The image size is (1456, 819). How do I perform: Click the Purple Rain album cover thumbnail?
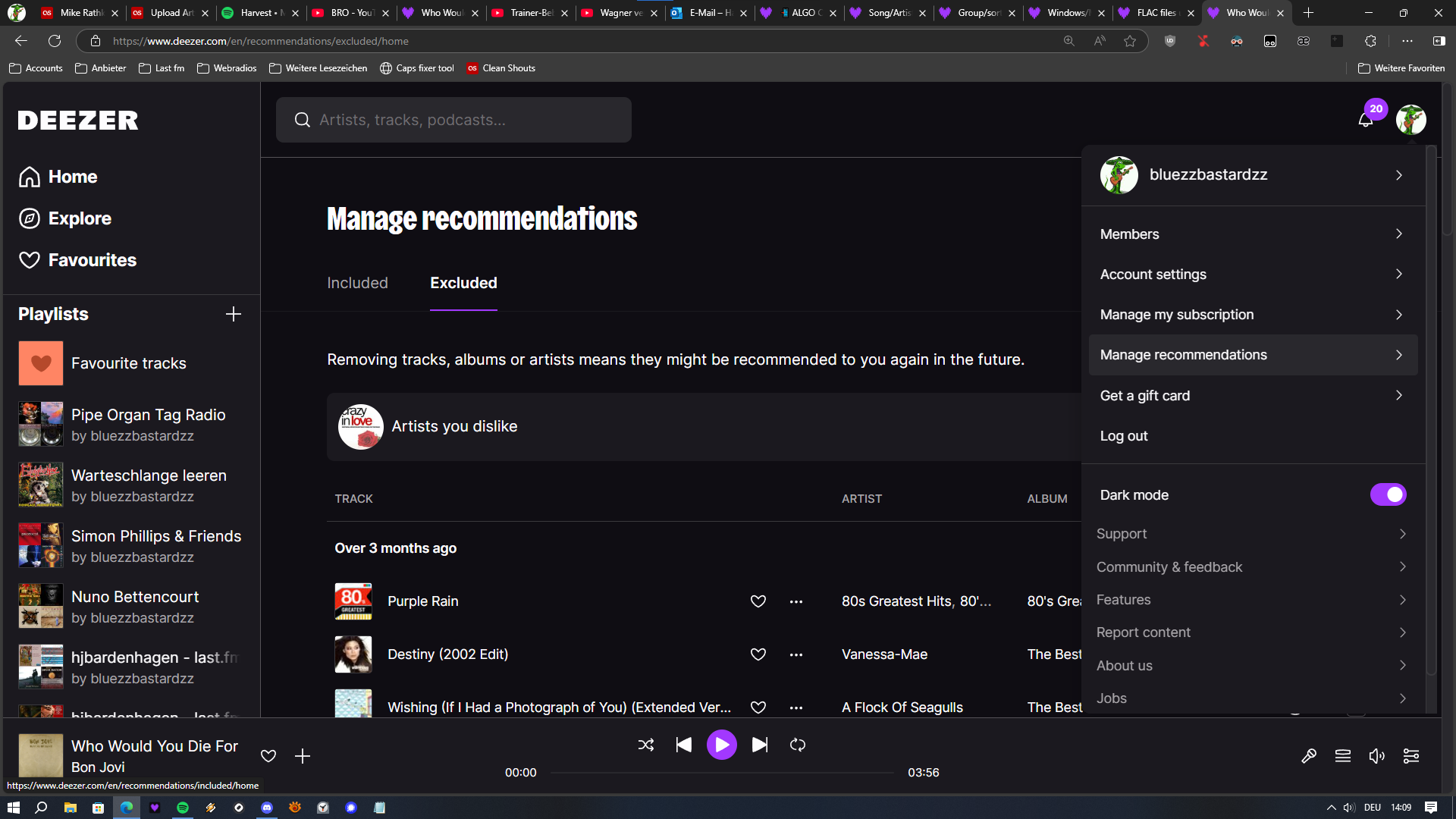353,601
